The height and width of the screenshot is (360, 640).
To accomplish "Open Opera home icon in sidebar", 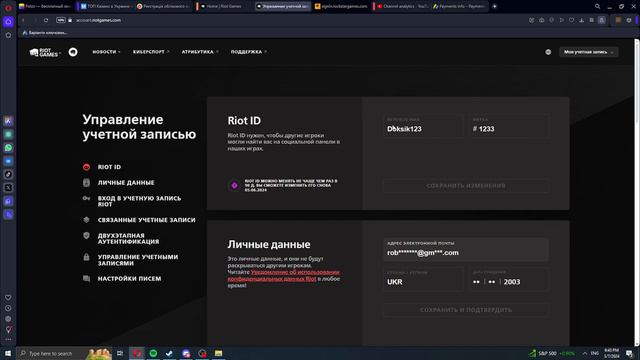I will click(8, 22).
